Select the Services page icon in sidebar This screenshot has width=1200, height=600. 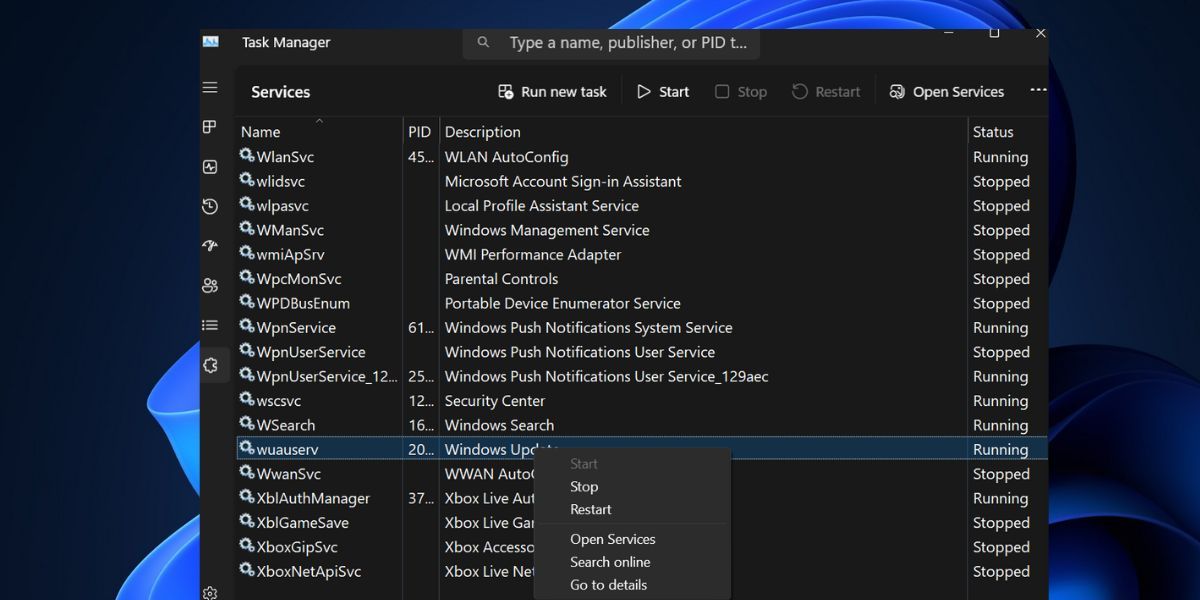point(210,364)
